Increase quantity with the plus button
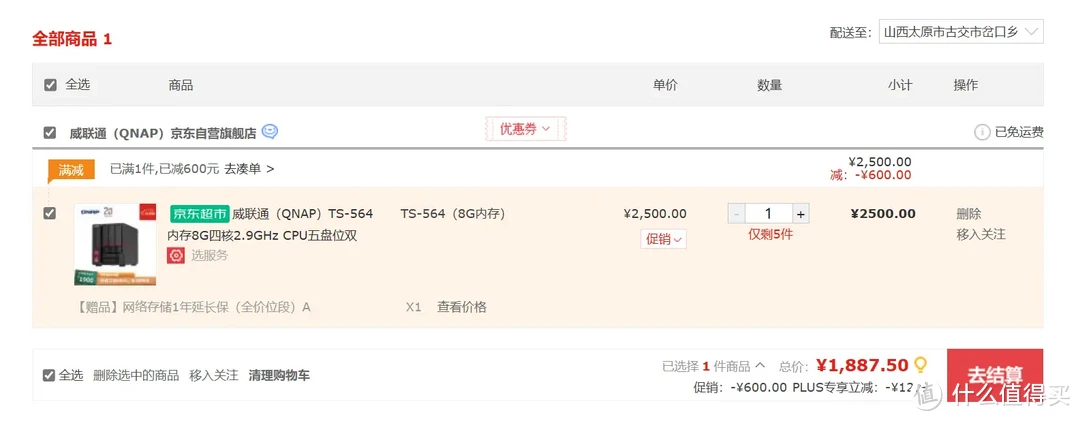The height and width of the screenshot is (421, 1080). pos(800,214)
